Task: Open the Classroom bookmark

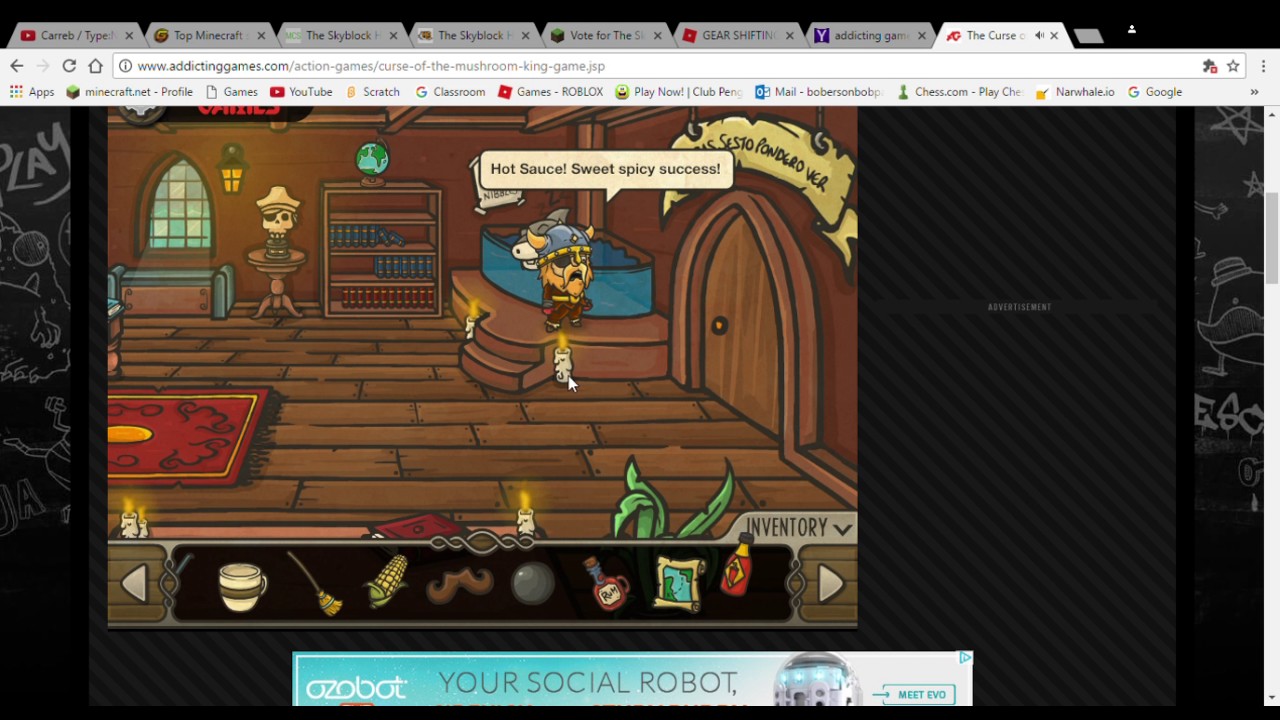Action: (450, 92)
